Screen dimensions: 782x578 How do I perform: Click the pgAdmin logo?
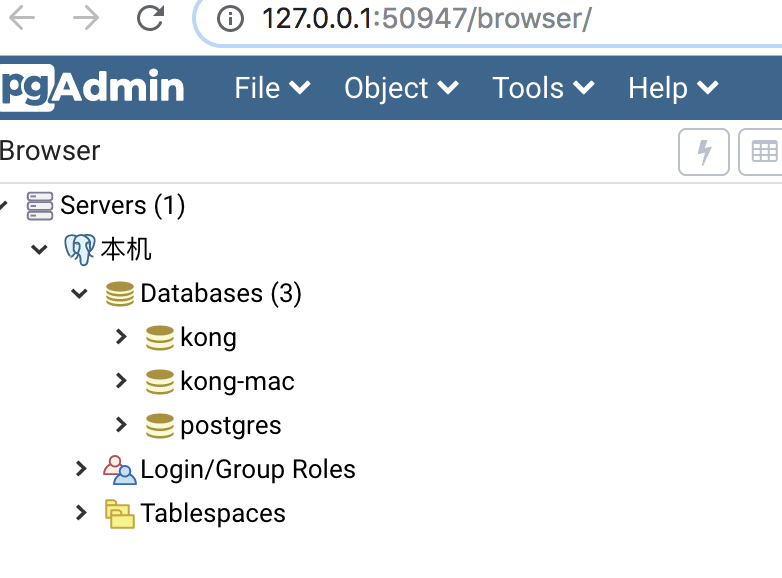pos(92,88)
